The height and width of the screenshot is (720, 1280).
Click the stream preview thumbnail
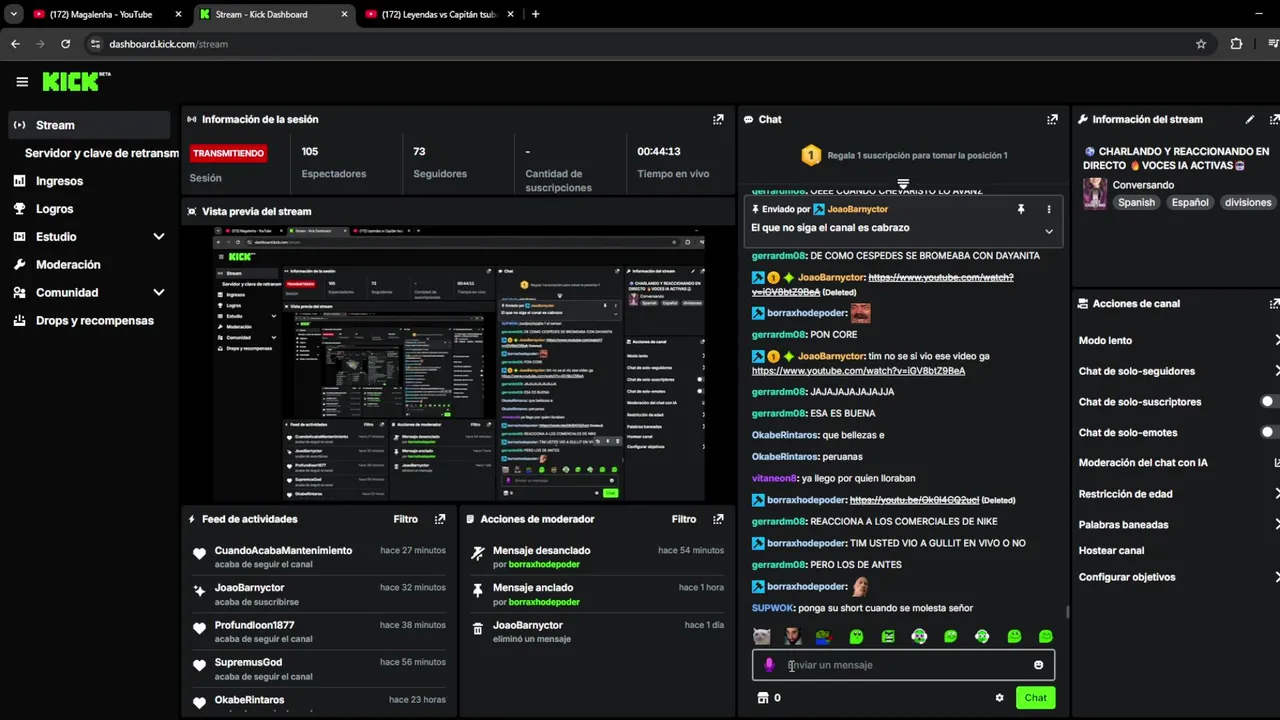pyautogui.click(x=459, y=363)
